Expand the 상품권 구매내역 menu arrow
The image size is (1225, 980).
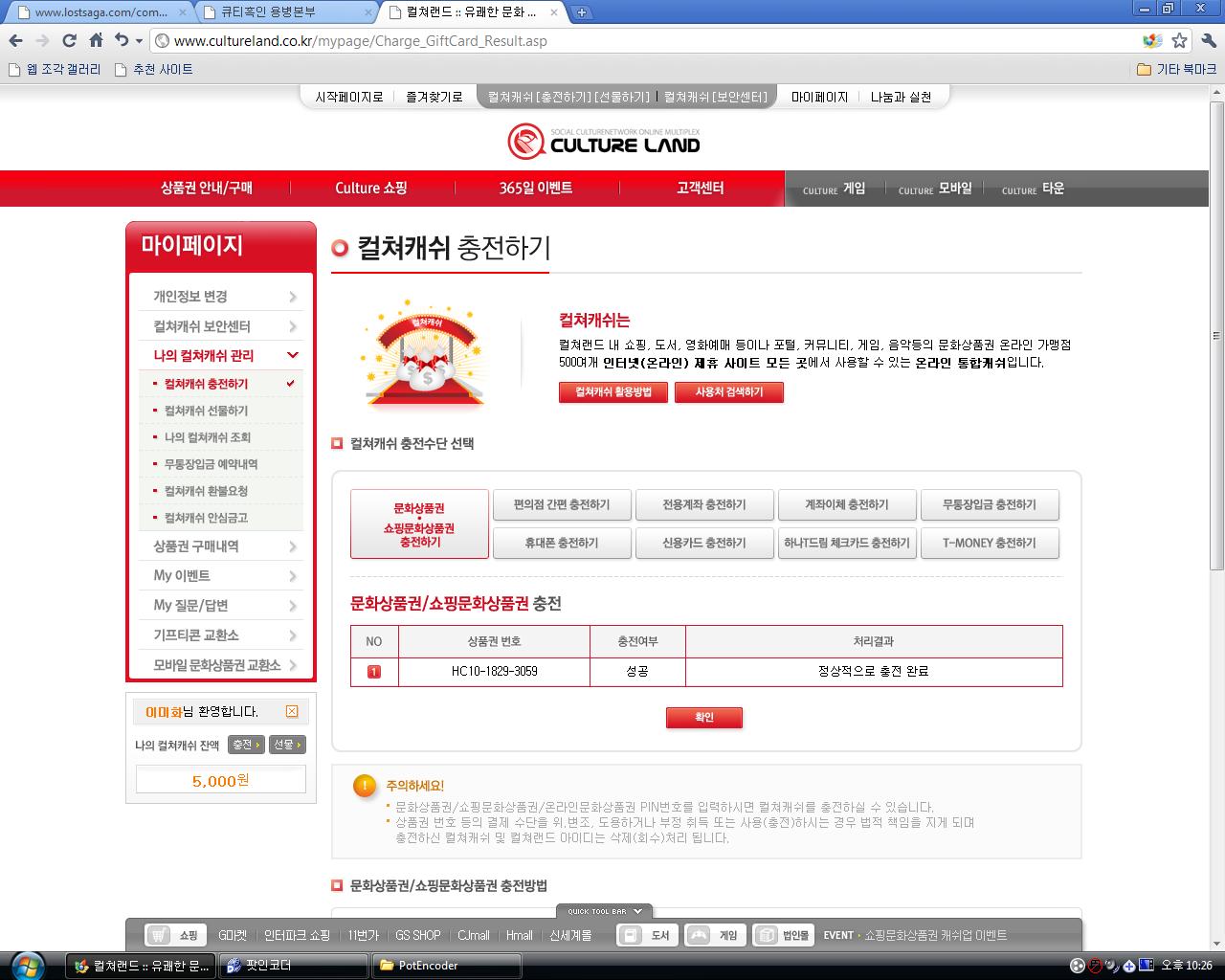293,546
